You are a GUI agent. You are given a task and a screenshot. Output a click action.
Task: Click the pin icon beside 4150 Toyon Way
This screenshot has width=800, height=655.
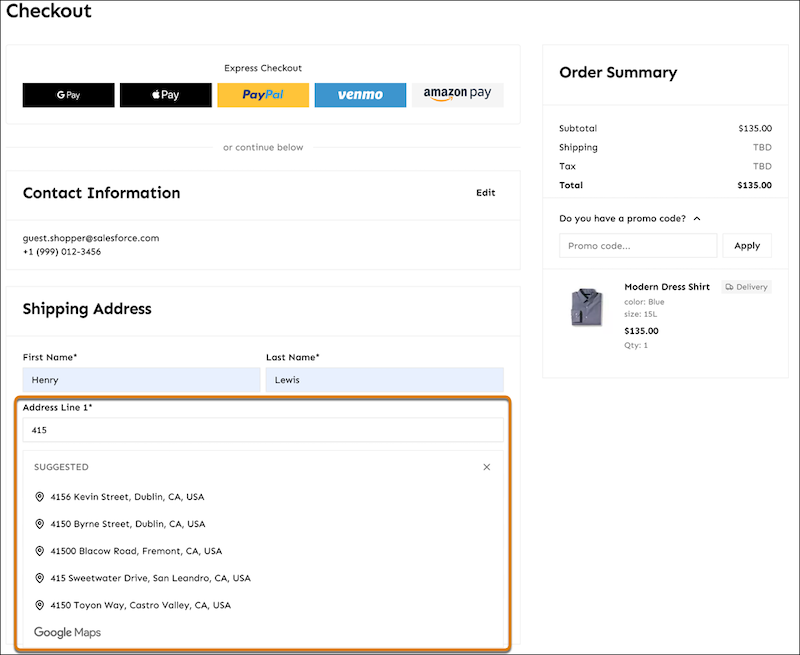[39, 605]
